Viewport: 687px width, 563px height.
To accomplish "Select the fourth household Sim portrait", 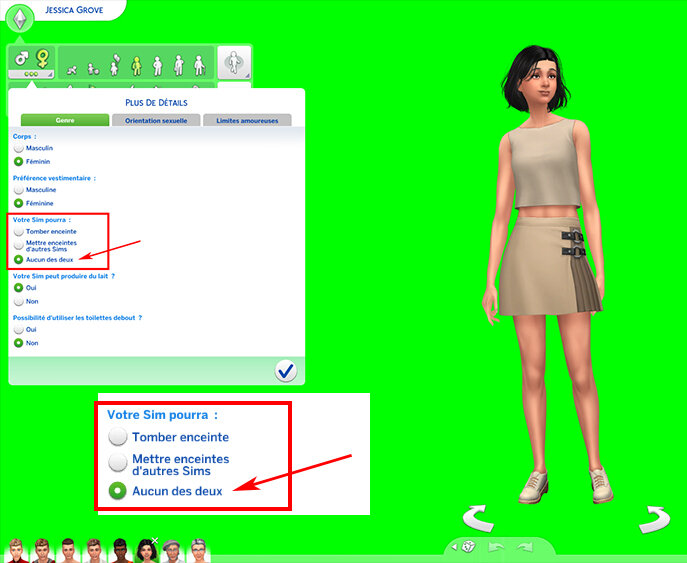I will (x=94, y=550).
